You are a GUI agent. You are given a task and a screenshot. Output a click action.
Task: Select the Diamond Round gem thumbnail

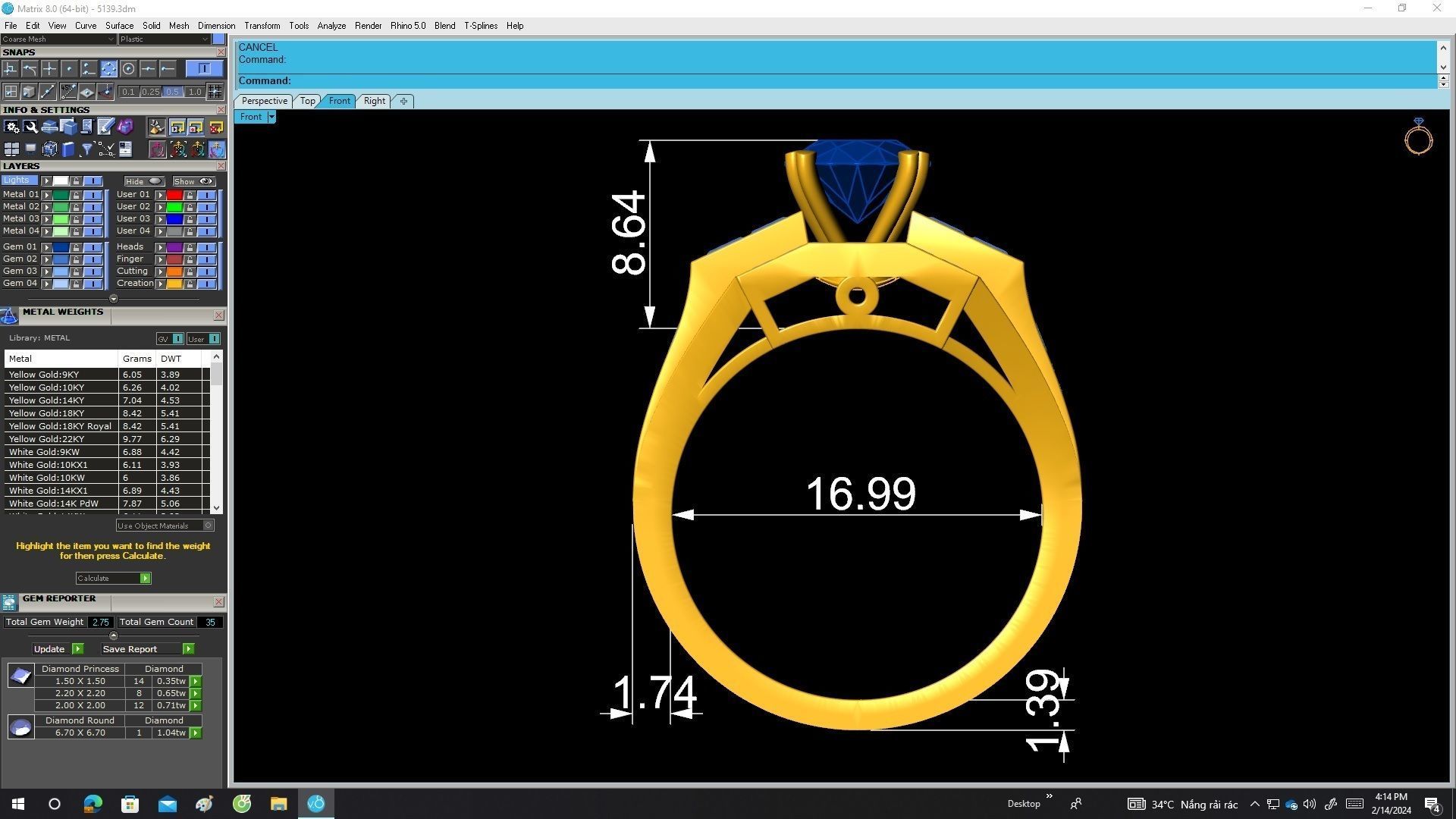point(20,726)
